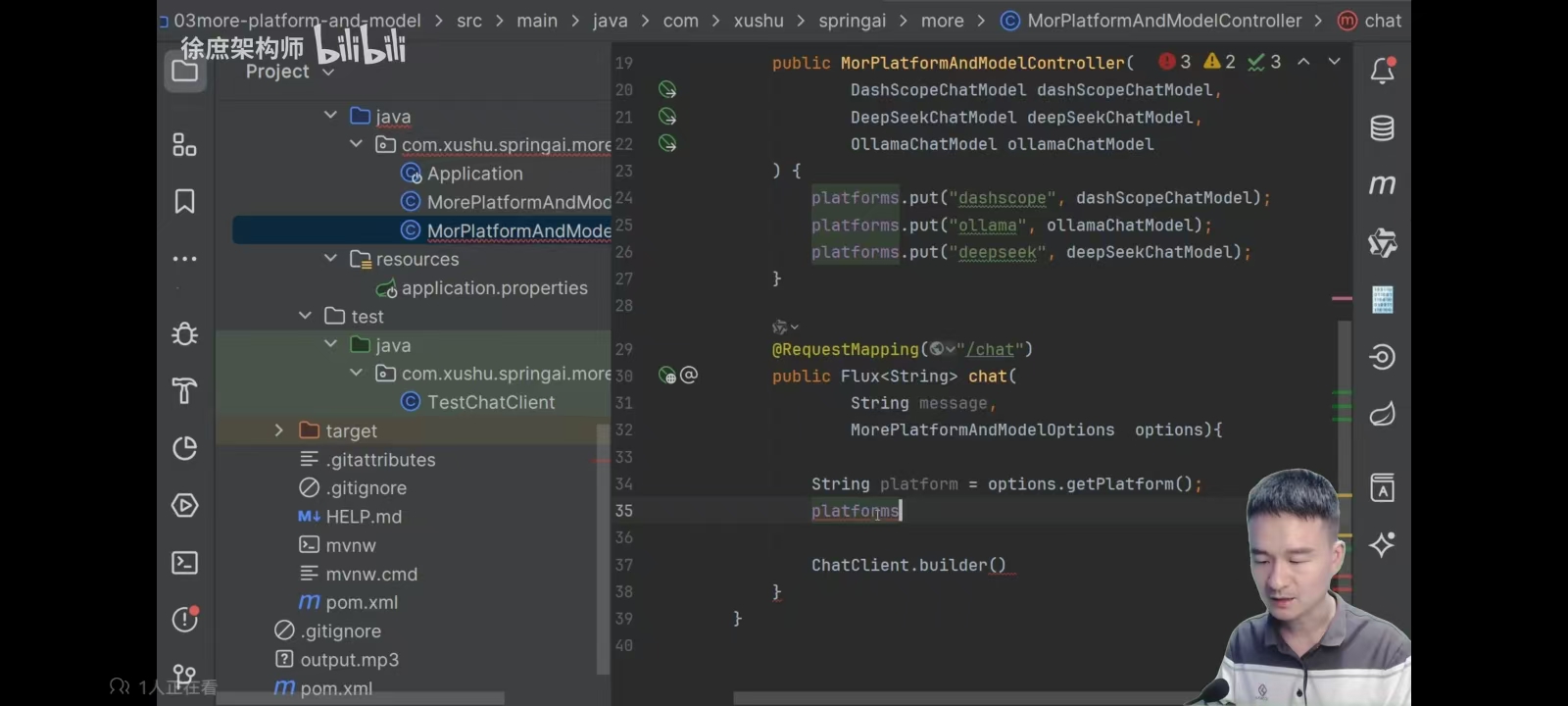The height and width of the screenshot is (706, 1568).
Task: Click the bean gutter icon on line 21
Action: (667, 116)
